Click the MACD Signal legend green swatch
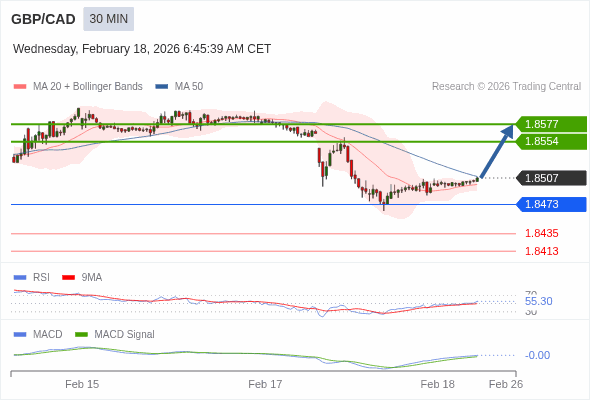Viewport: 590px width, 400px height. point(81,335)
